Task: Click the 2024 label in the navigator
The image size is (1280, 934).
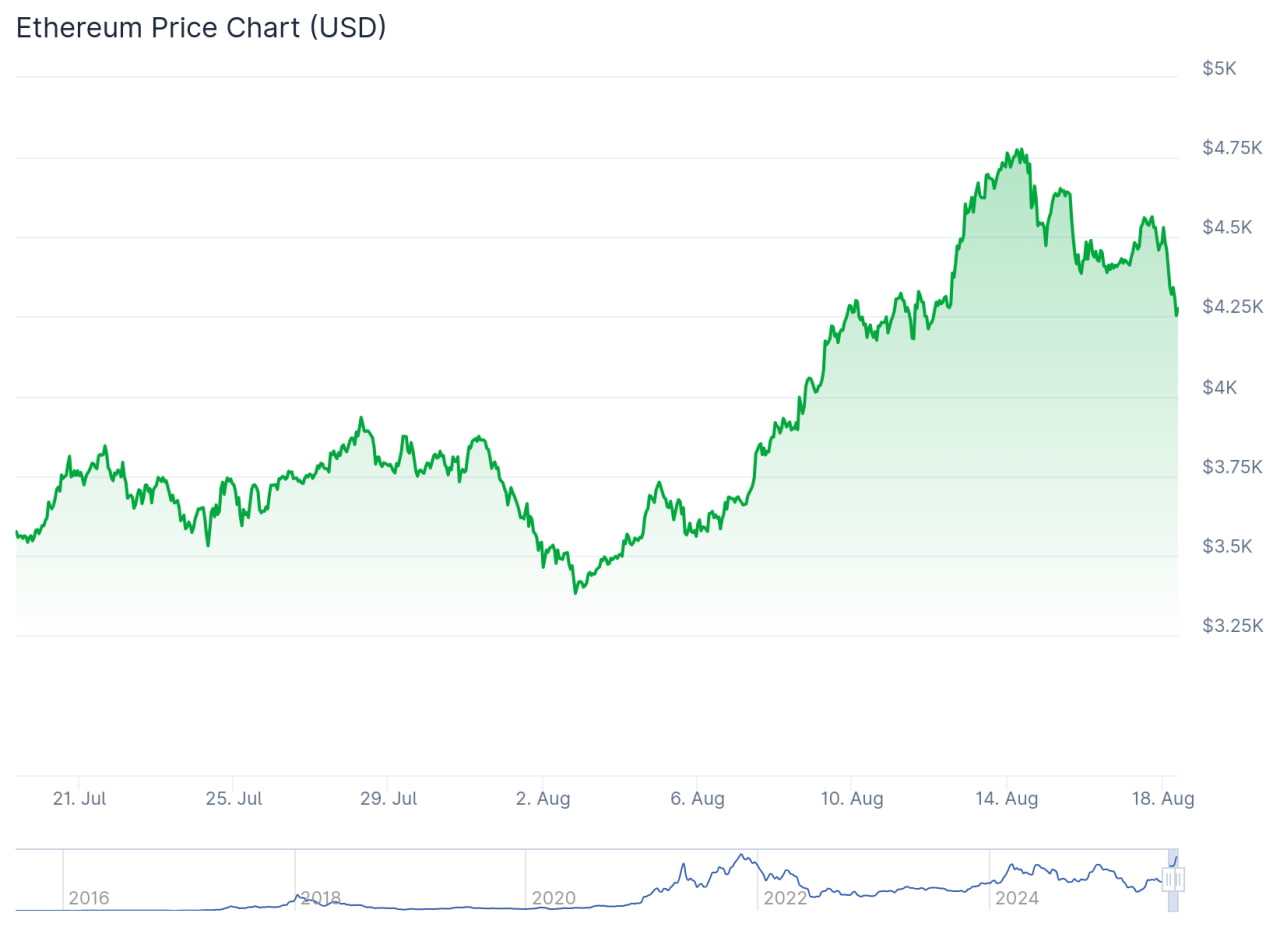Action: point(1016,898)
